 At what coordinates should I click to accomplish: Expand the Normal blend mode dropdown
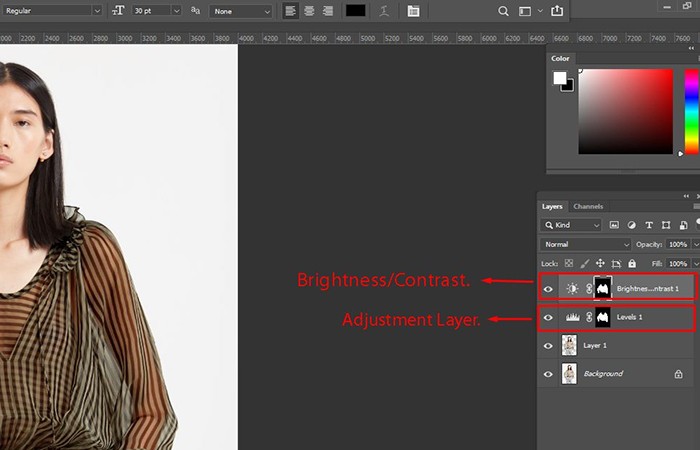585,244
